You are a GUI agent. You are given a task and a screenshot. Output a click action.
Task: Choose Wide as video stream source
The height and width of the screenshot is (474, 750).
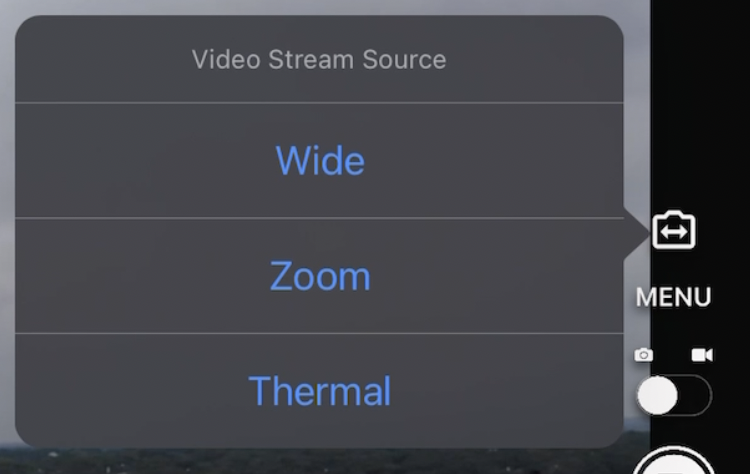pyautogui.click(x=320, y=161)
